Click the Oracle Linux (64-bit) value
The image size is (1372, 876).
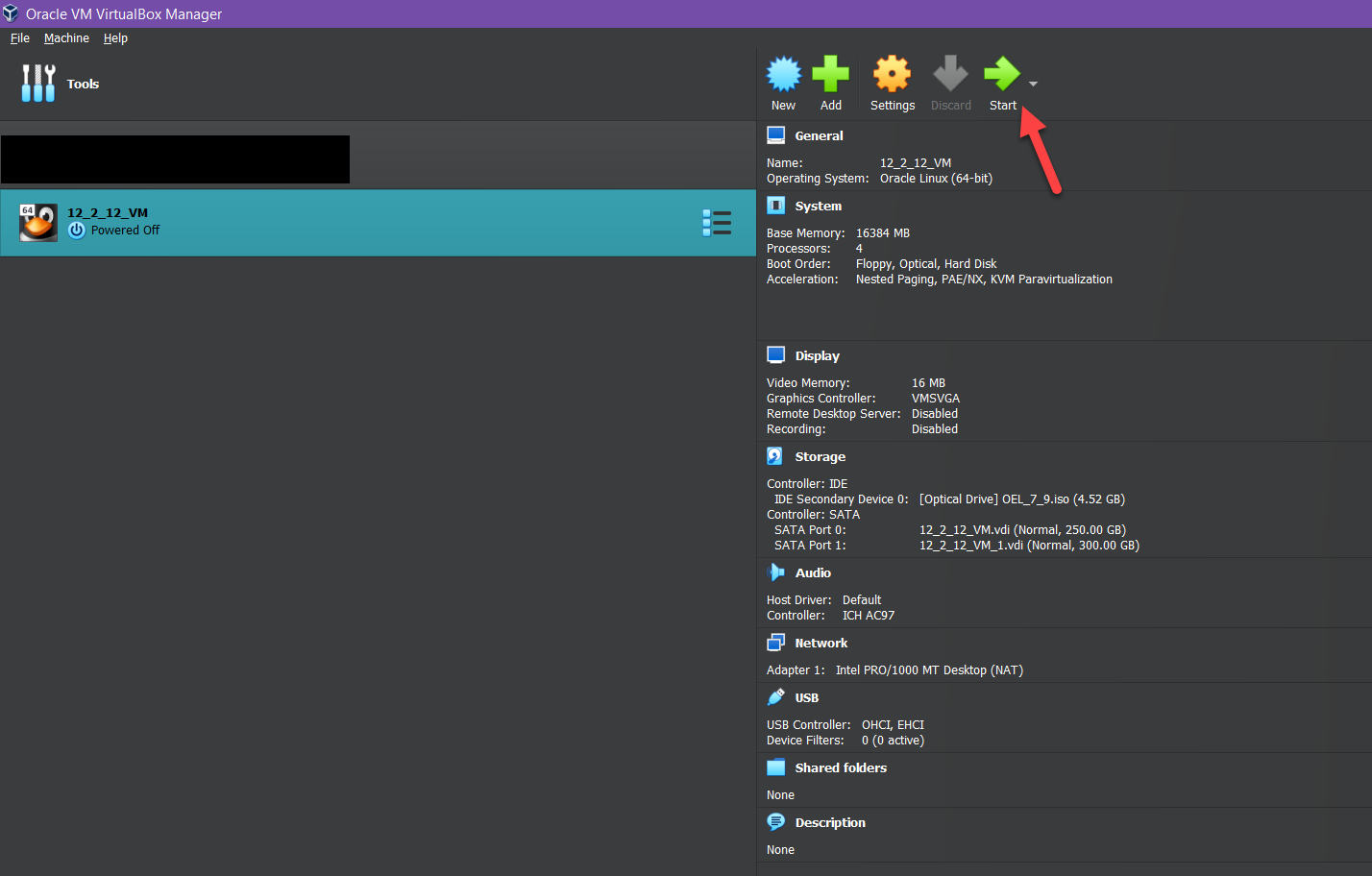[x=936, y=179]
